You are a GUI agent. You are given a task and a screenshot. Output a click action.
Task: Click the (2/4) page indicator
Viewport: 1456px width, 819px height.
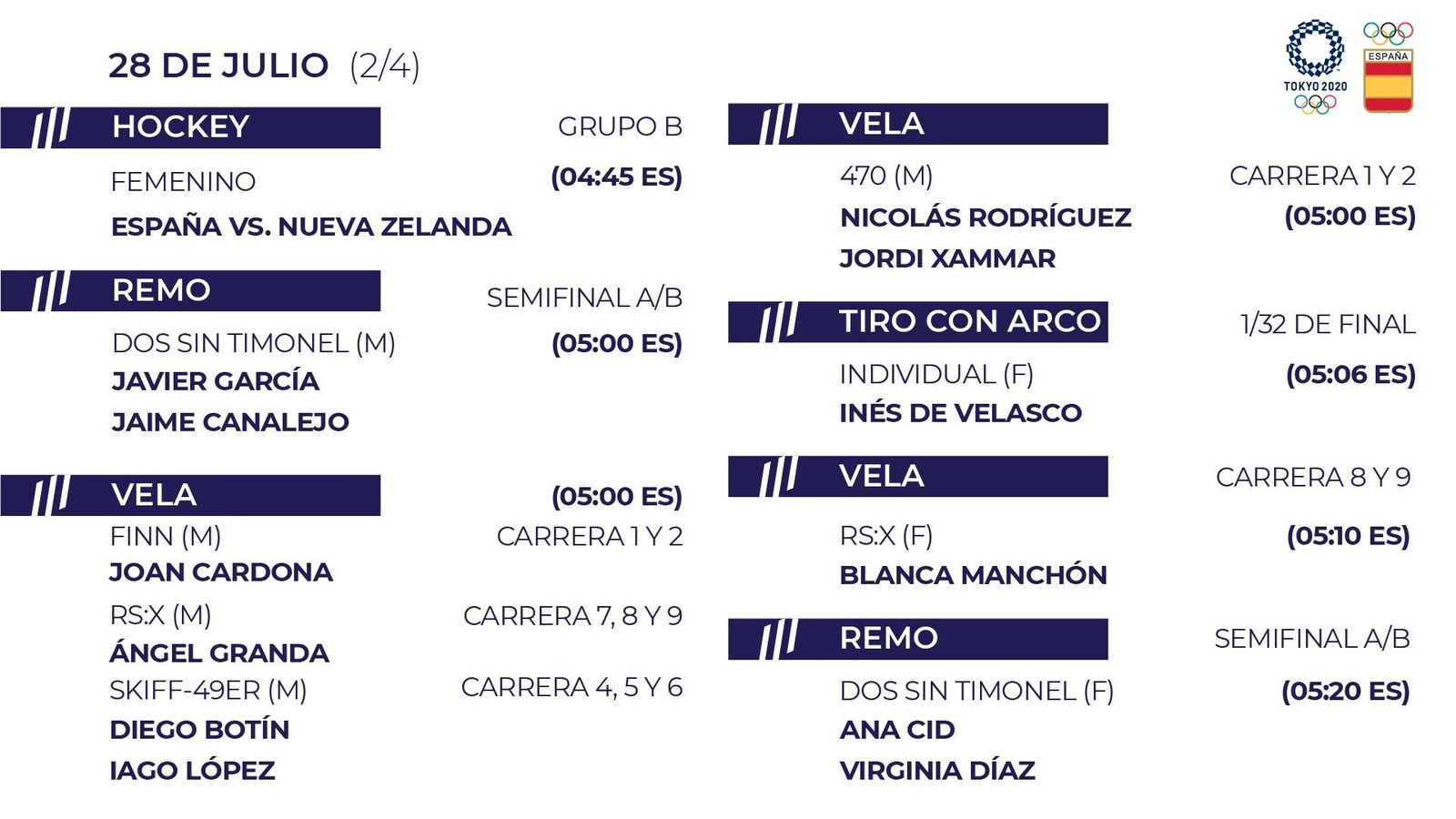click(x=385, y=66)
